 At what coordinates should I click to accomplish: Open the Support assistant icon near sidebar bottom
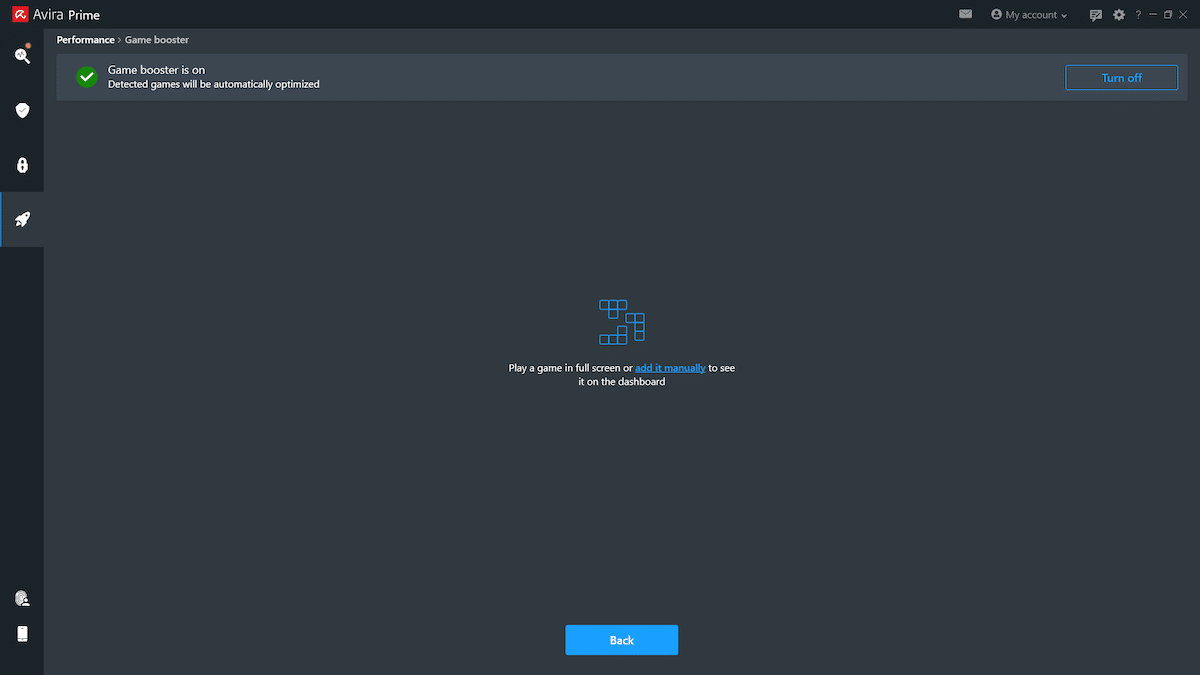[x=22, y=597]
